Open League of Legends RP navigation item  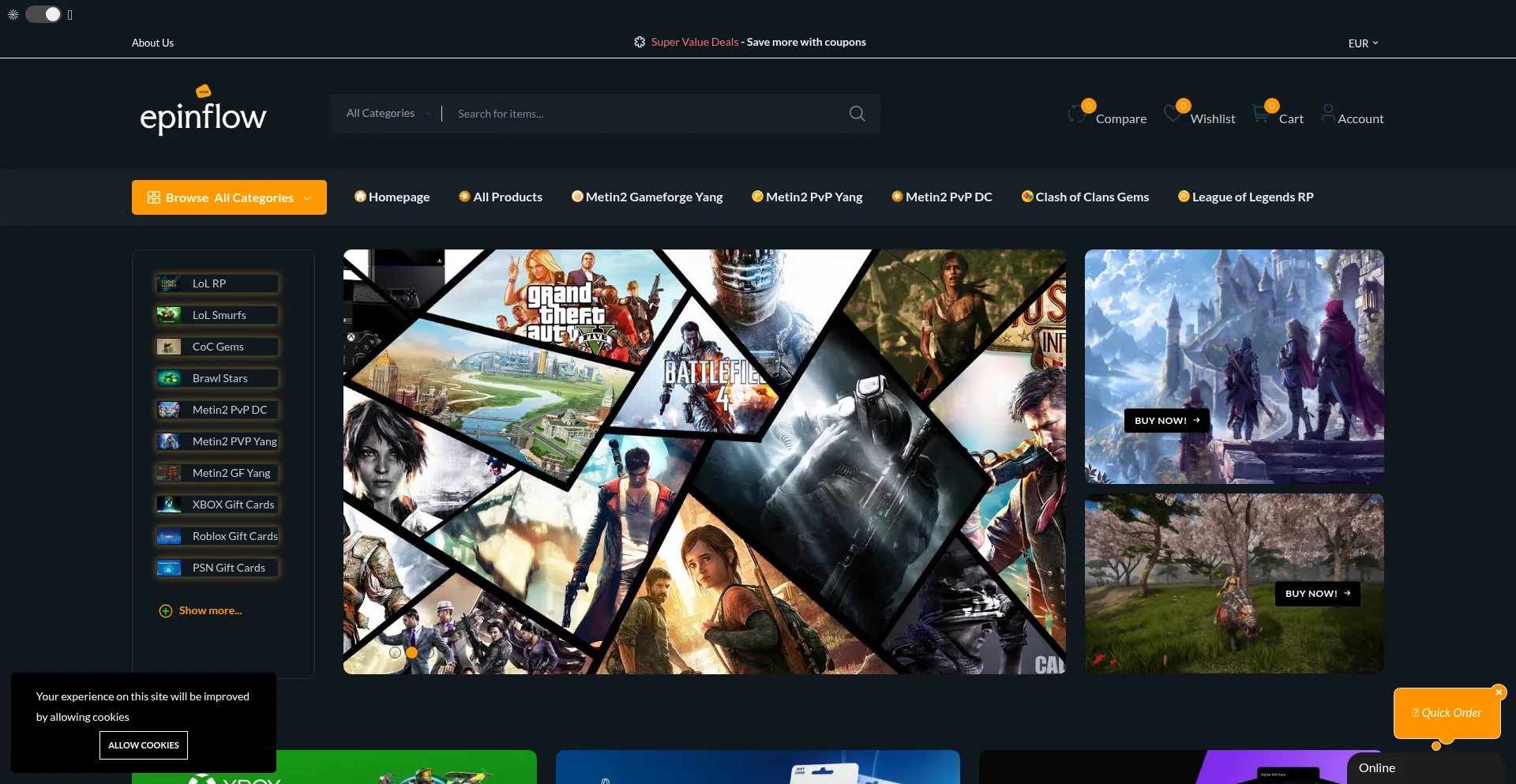pos(1246,197)
